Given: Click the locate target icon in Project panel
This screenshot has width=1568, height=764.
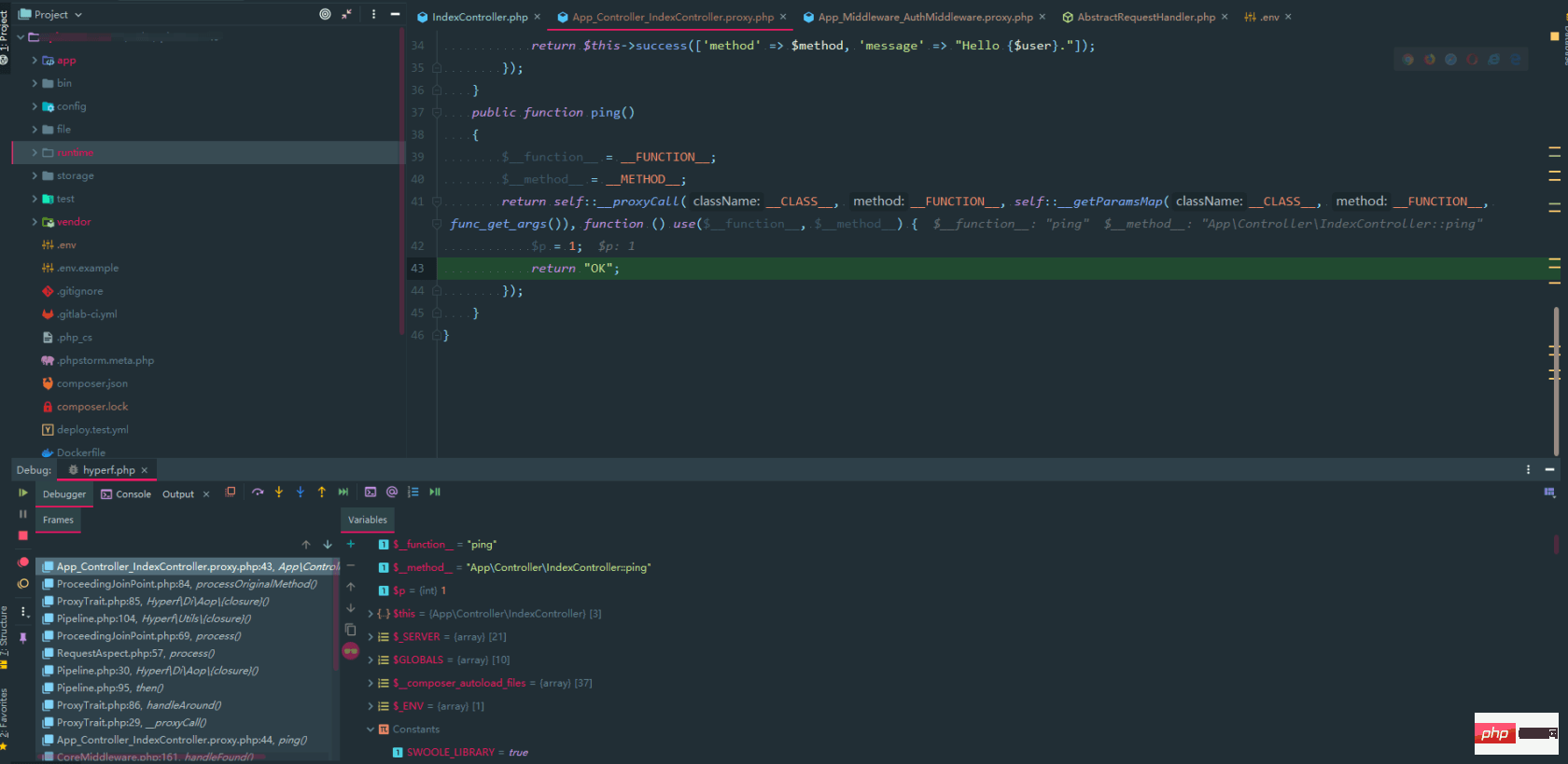Looking at the screenshot, I should [325, 14].
